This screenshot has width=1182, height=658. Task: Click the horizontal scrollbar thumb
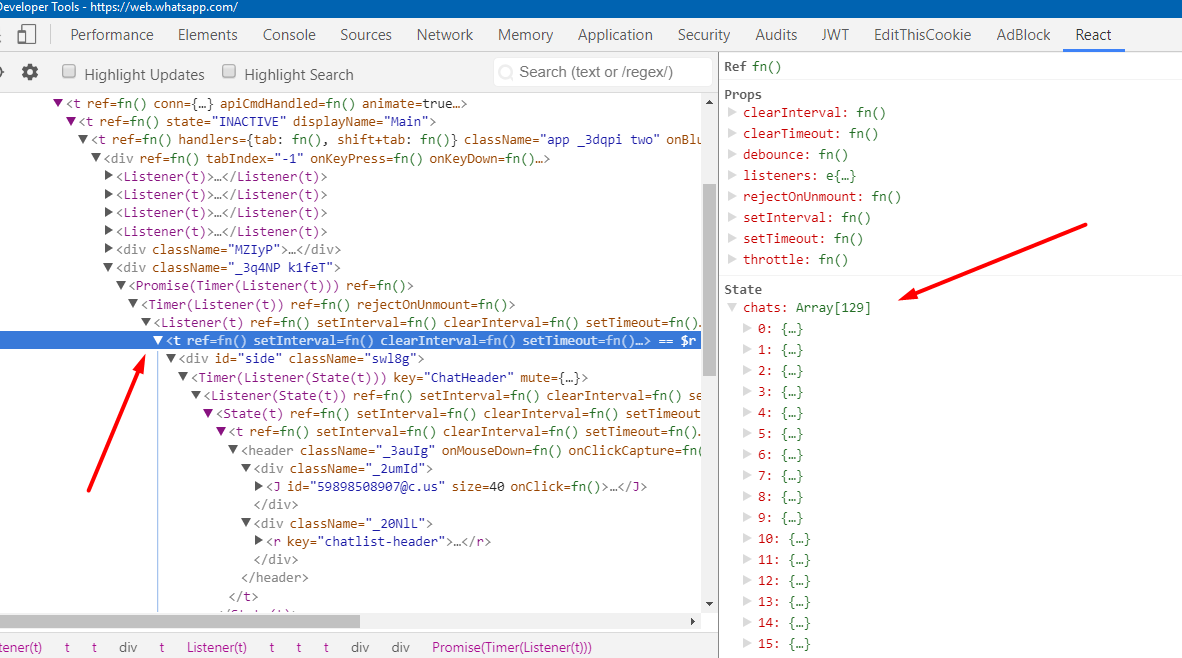click(x=179, y=622)
